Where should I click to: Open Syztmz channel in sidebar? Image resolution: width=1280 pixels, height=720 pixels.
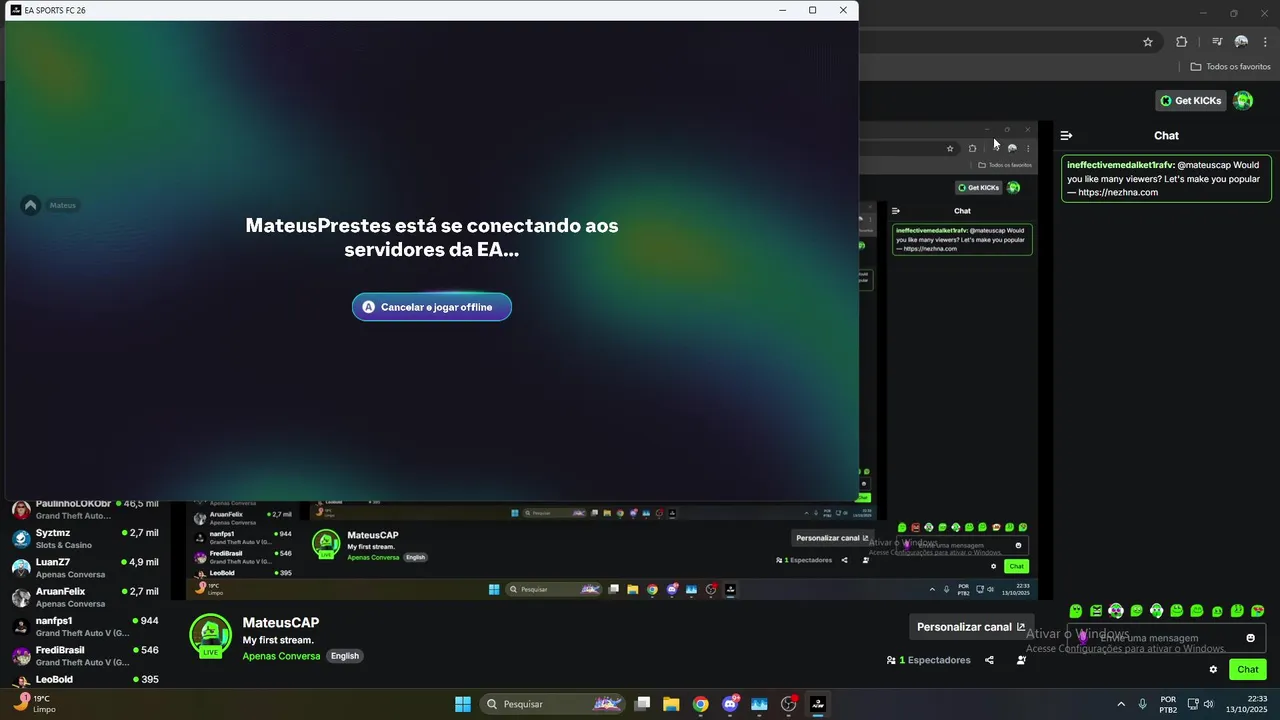[85, 539]
